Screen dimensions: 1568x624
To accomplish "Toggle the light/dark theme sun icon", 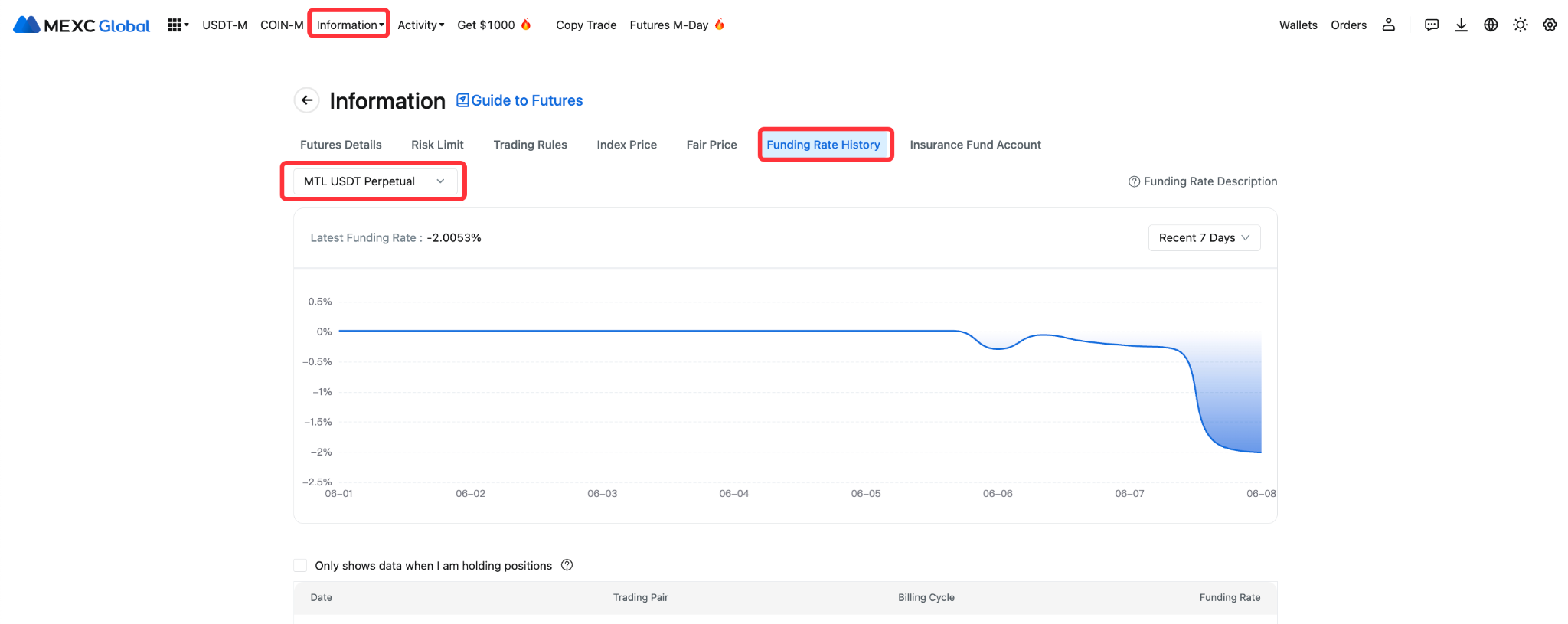I will pyautogui.click(x=1521, y=25).
